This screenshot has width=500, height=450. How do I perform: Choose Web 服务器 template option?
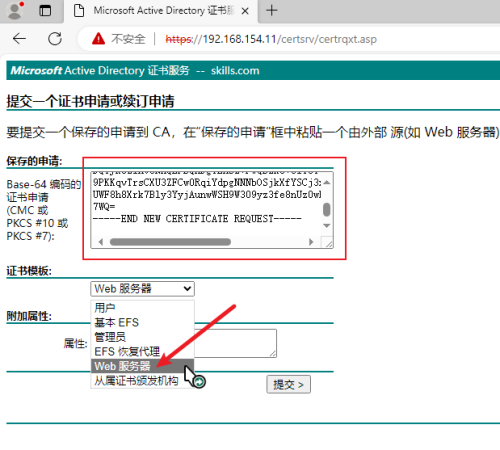(x=142, y=366)
